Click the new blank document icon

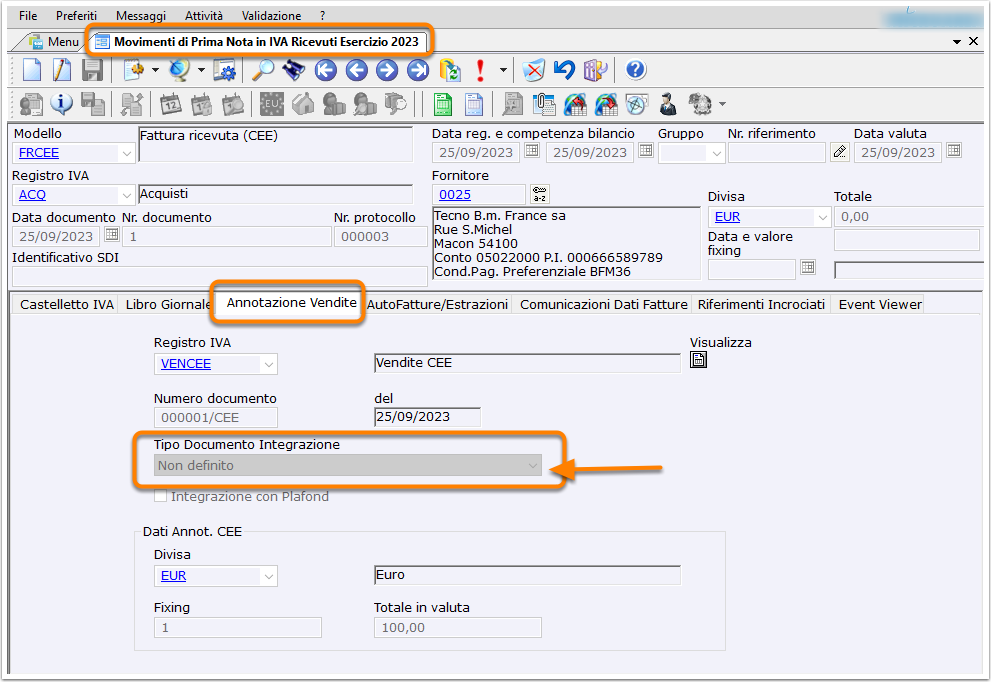tap(32, 70)
